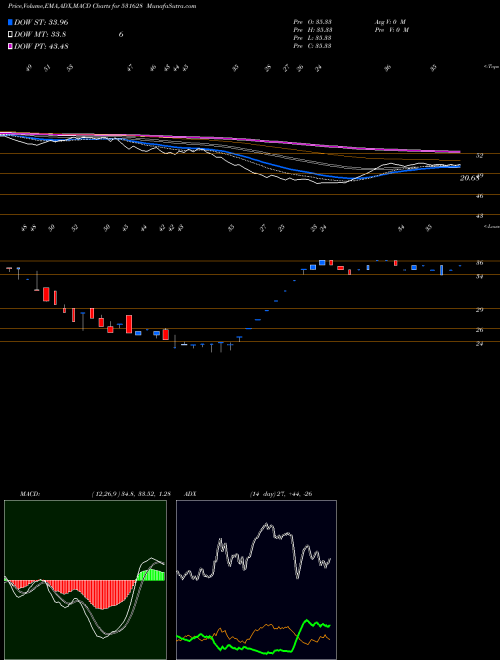Open the MACD histogram chart panel
This screenshot has height=660, width=500.
[85, 580]
